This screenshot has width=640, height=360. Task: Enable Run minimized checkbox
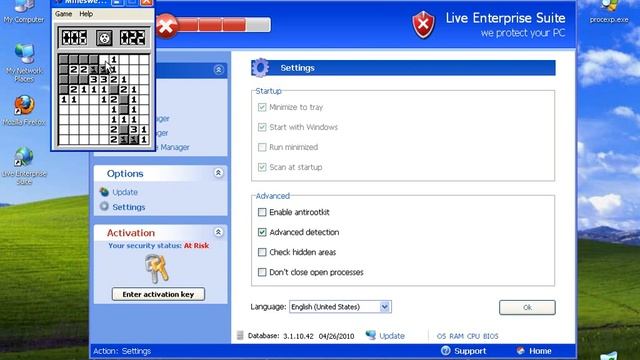pyautogui.click(x=262, y=147)
